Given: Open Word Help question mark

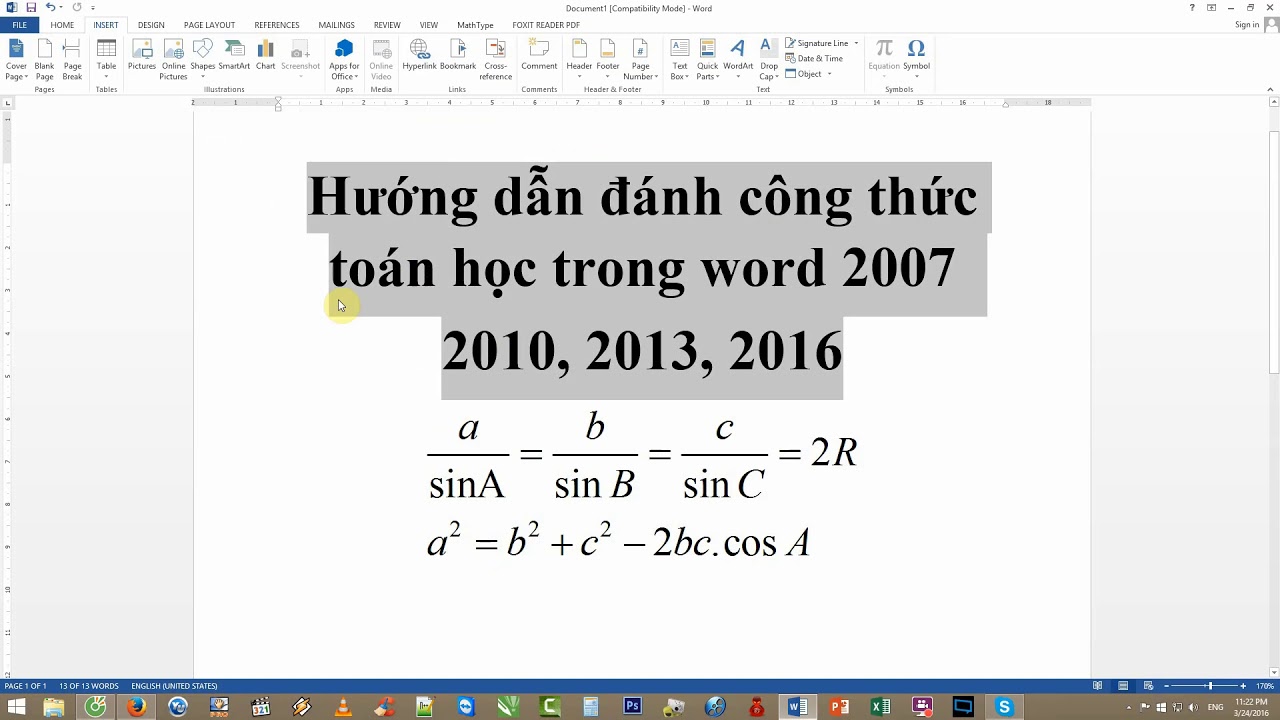Looking at the screenshot, I should (1192, 8).
